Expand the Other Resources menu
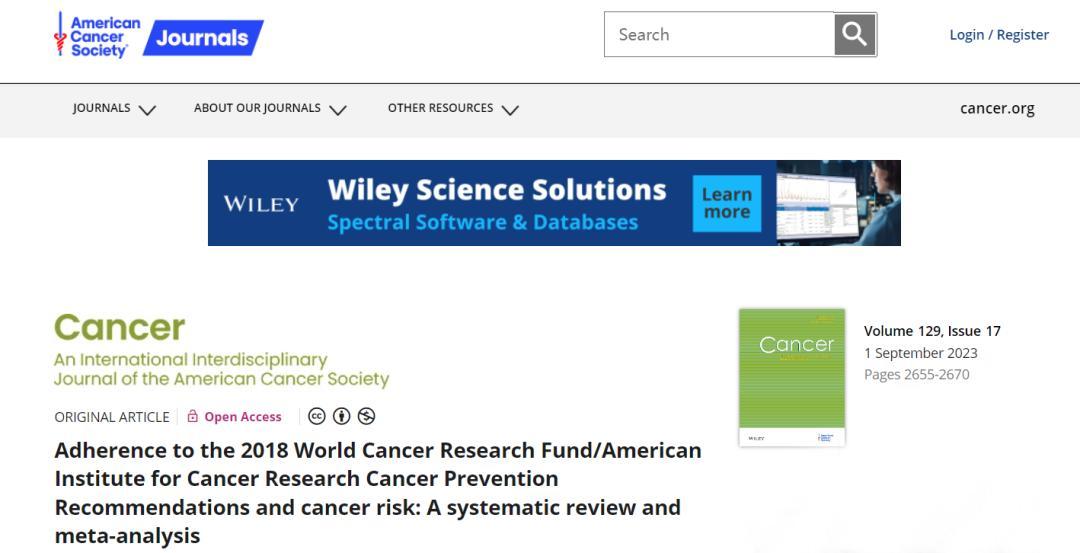Screen dimensions: 1080x553 (x=453, y=109)
